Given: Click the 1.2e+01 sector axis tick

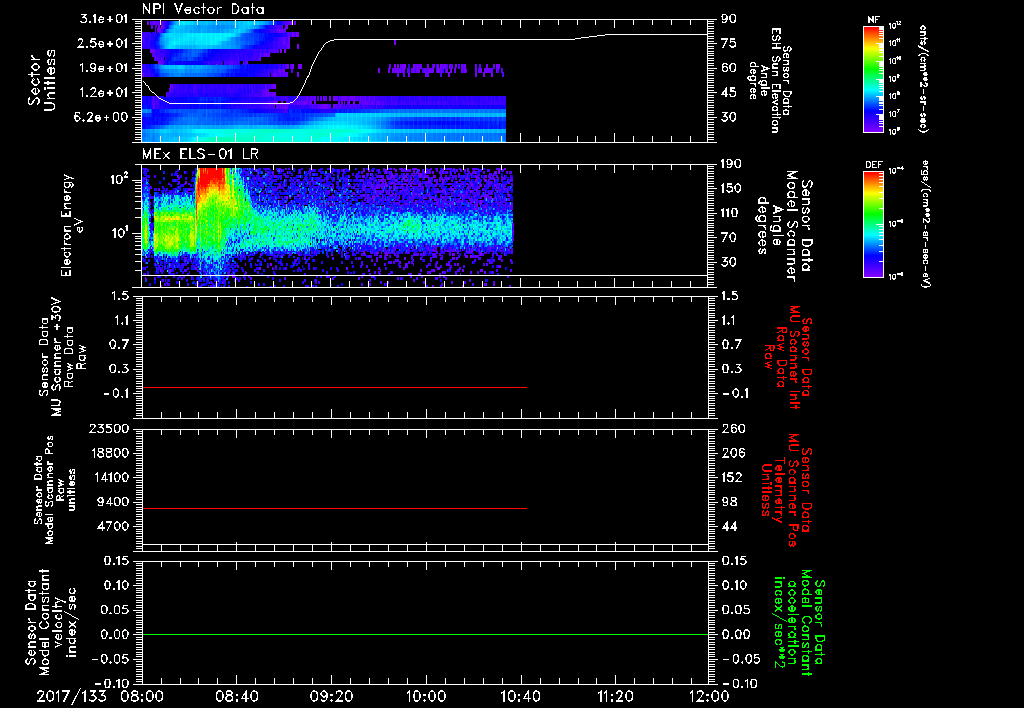Looking at the screenshot, I should (x=103, y=92).
